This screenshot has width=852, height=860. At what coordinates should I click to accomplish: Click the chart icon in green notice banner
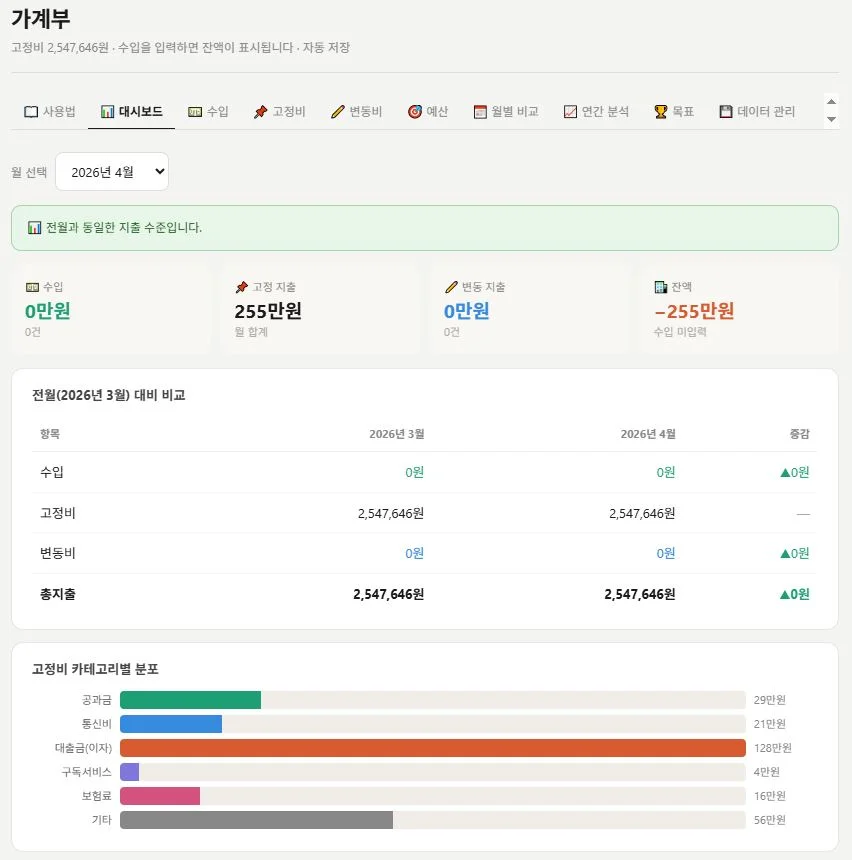click(x=34, y=227)
